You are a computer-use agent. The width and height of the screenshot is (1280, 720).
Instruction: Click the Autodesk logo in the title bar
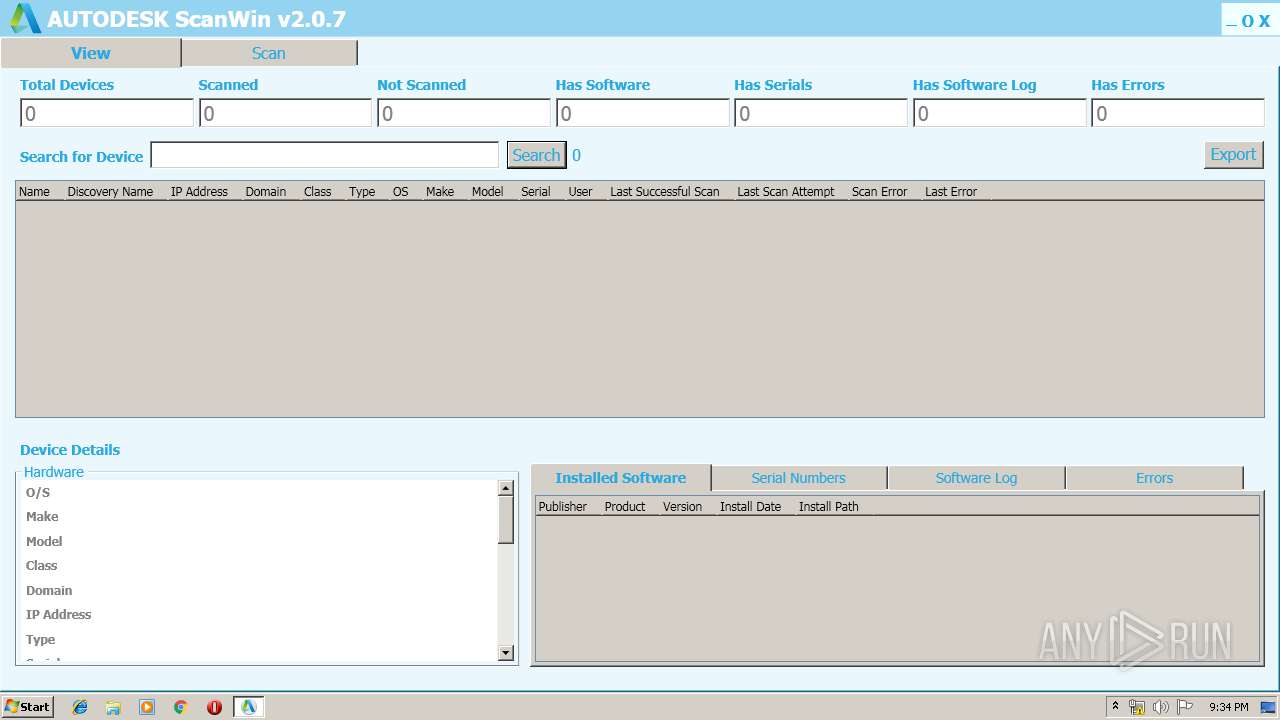(24, 18)
